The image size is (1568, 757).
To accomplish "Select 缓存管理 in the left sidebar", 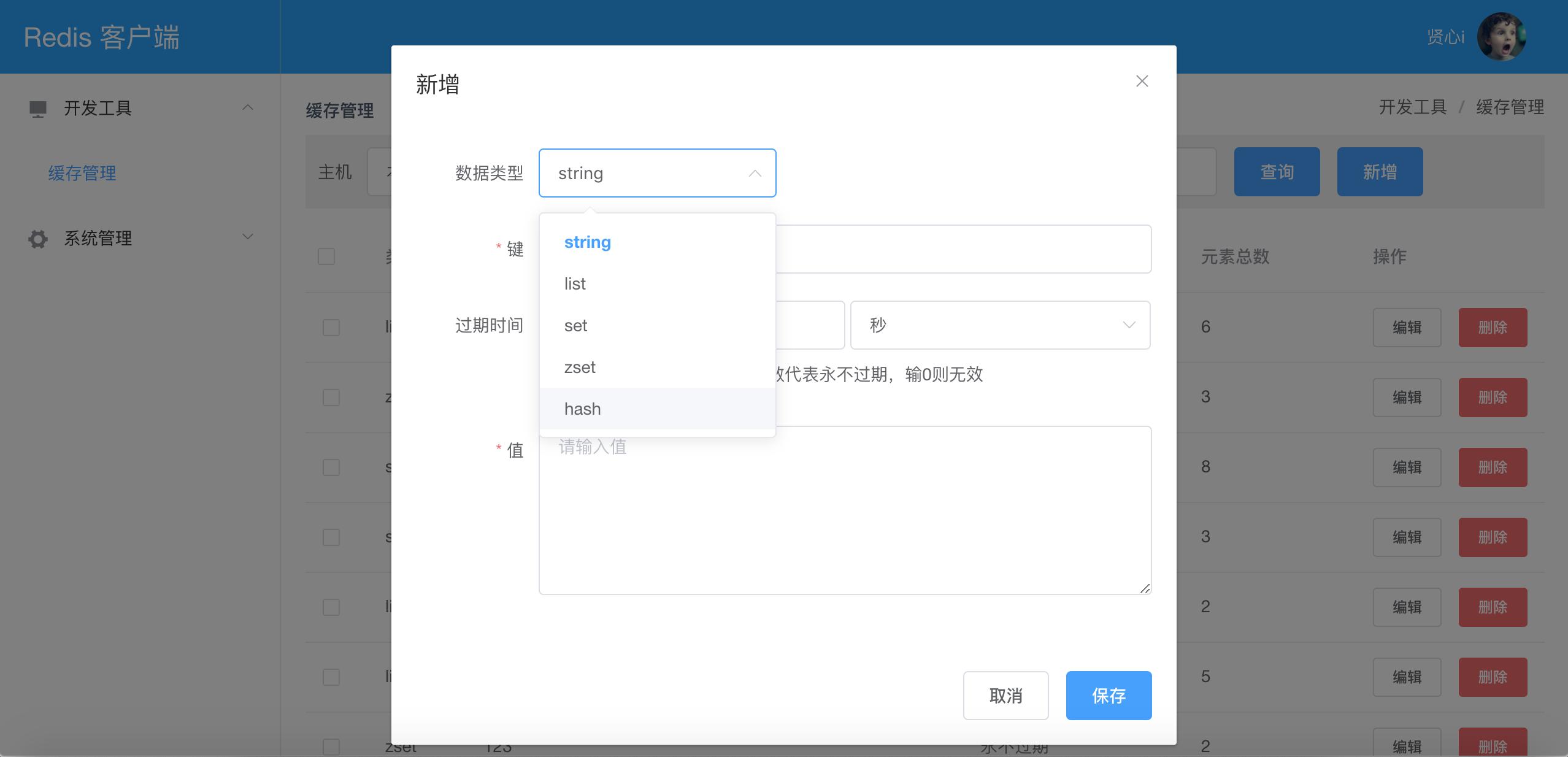I will [x=82, y=173].
